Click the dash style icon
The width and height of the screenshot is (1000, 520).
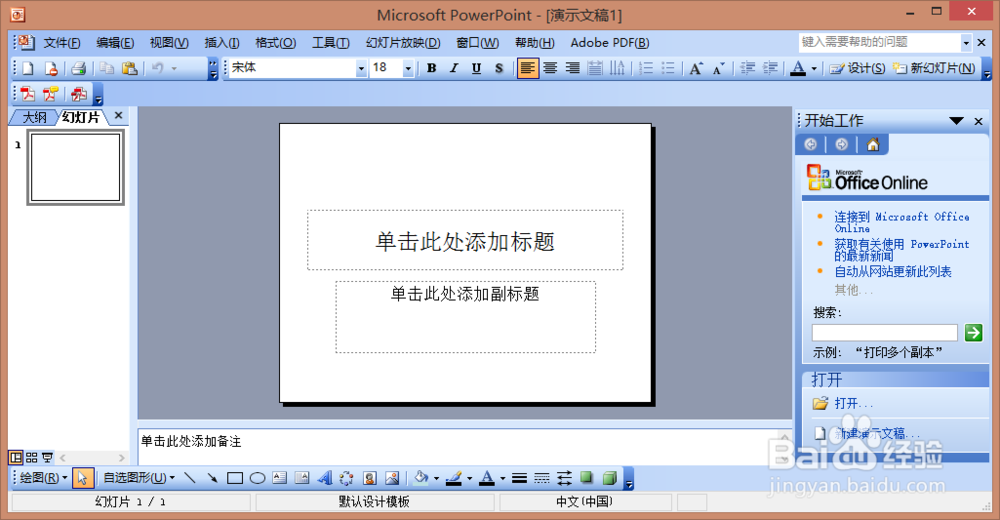click(x=541, y=478)
